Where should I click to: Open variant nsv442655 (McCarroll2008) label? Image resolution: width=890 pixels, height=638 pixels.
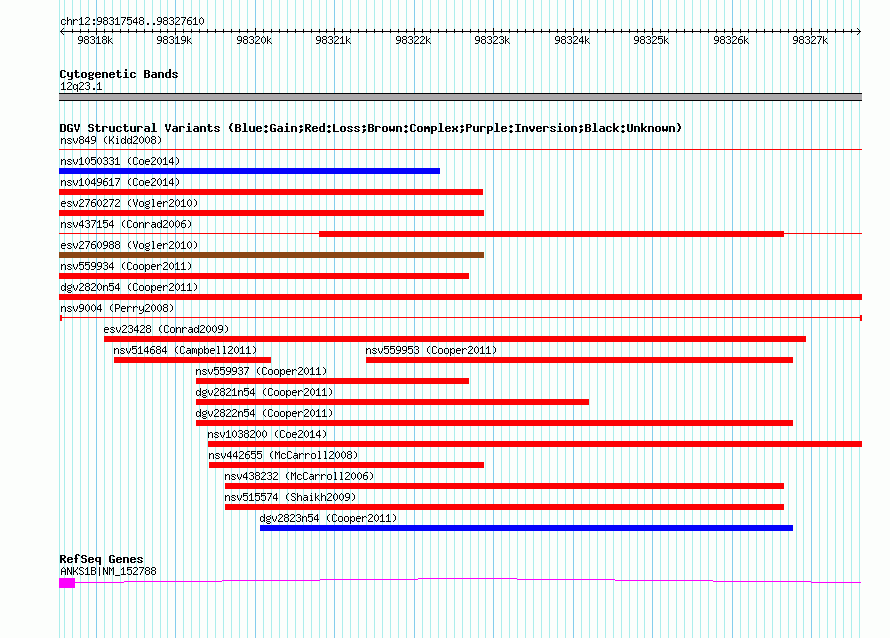283,455
